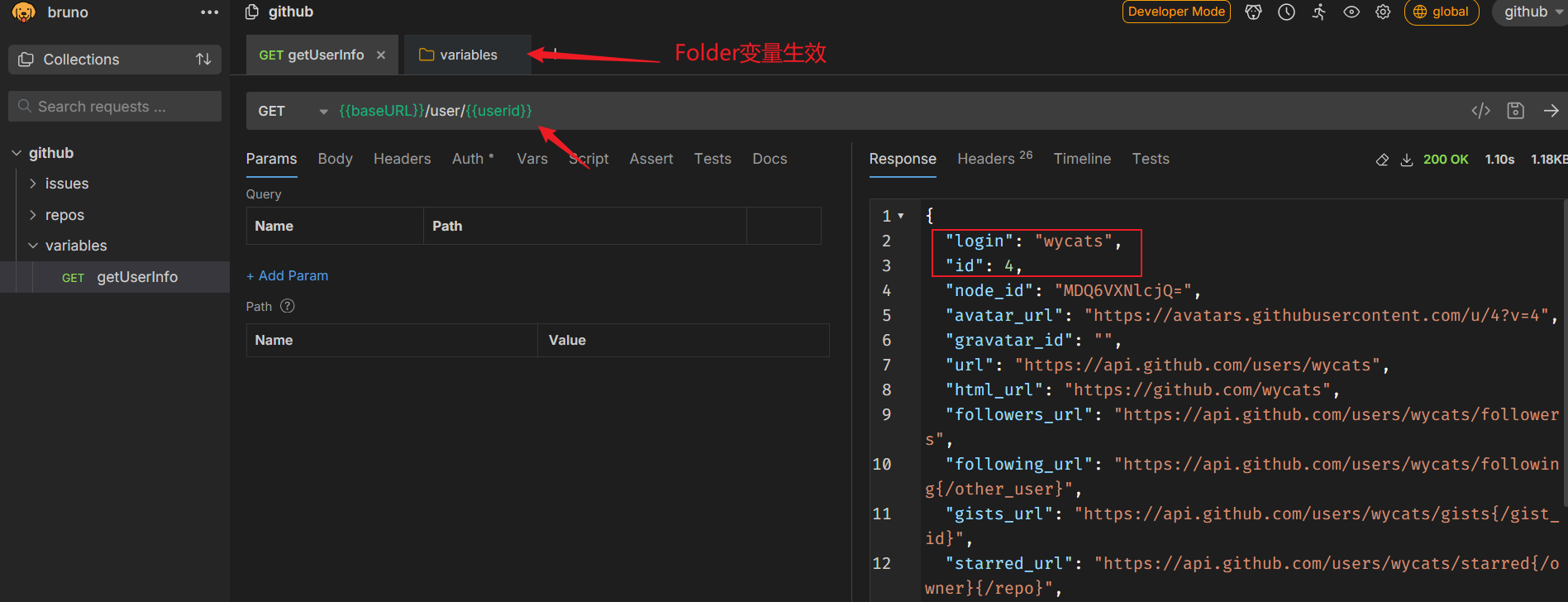Click the github collection icon in header
Screen dimensions: 1568x602
pos(252,12)
